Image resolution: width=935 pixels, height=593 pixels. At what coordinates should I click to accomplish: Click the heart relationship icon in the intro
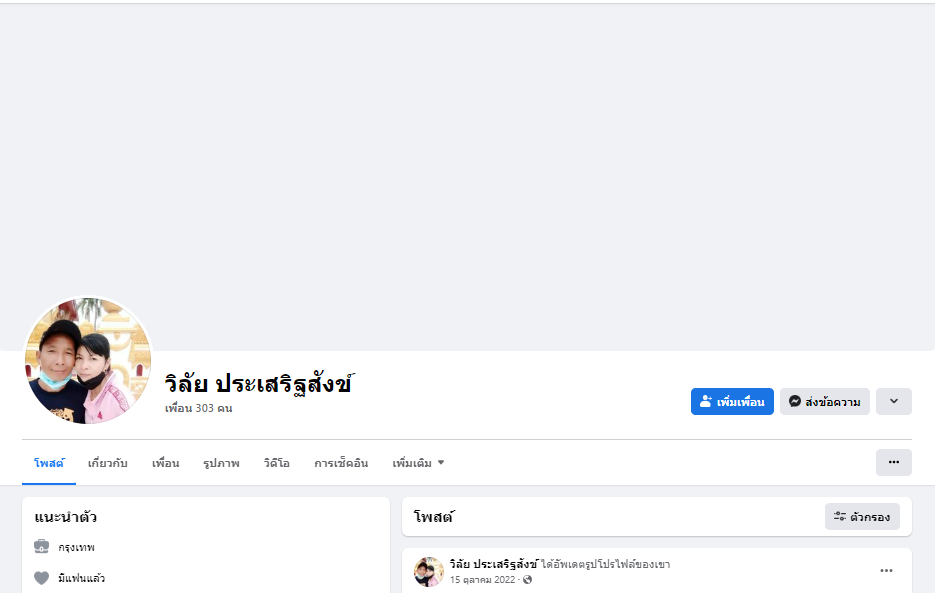pos(41,578)
